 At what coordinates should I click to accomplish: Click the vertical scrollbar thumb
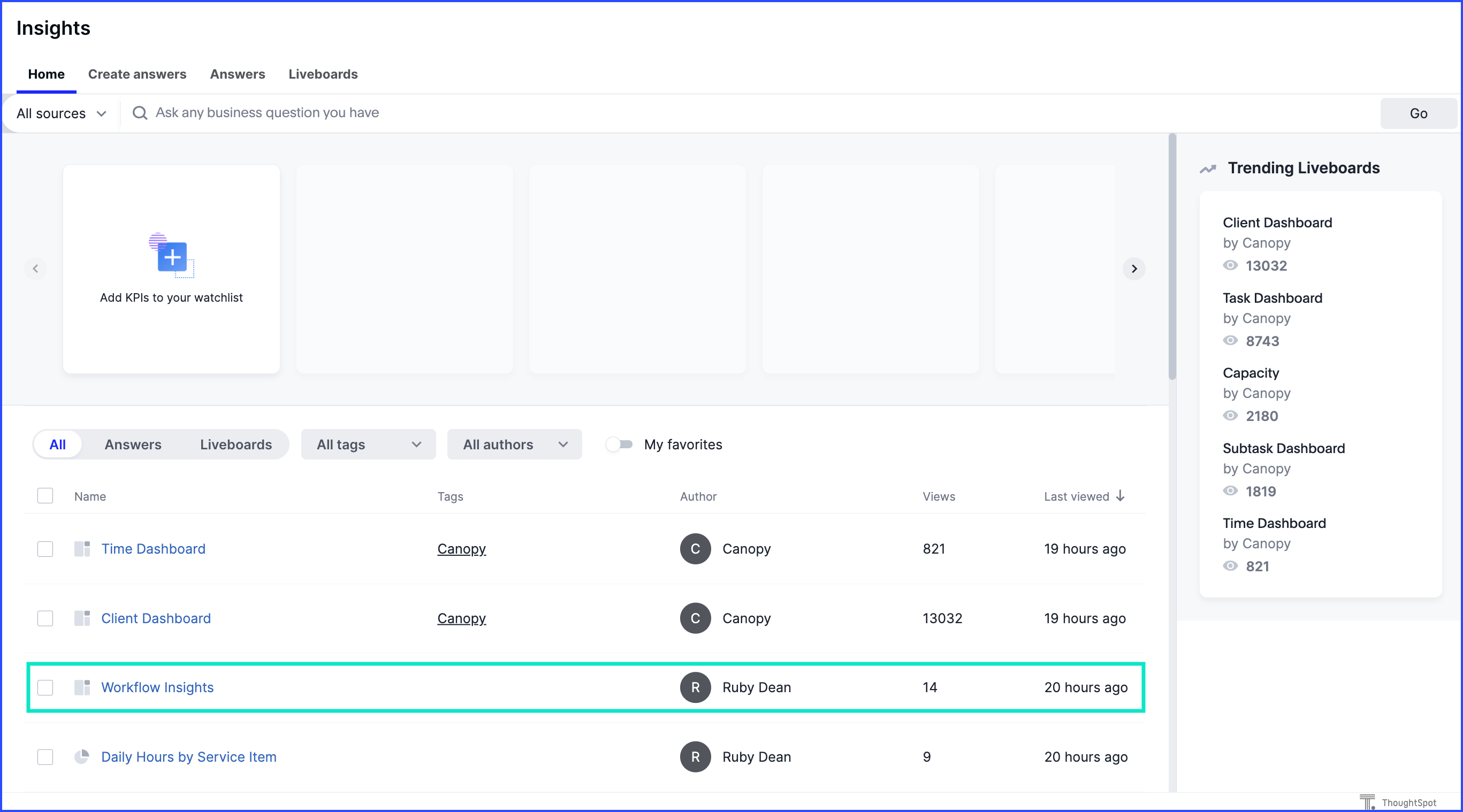[1172, 256]
